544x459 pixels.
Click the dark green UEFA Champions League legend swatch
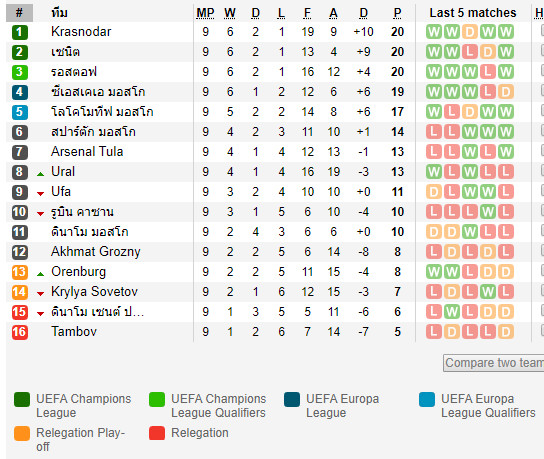click(22, 399)
